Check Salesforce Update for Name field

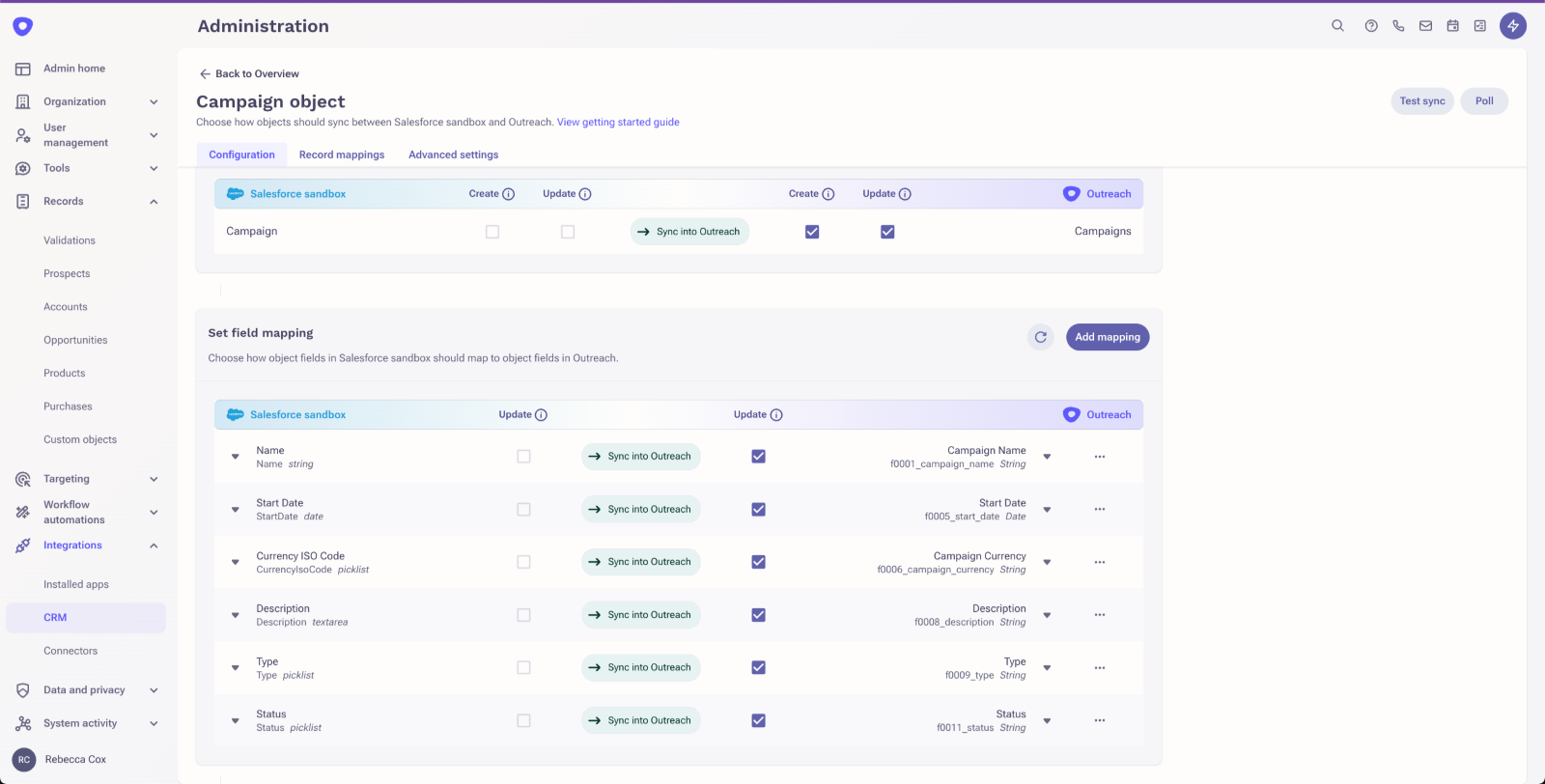click(523, 457)
